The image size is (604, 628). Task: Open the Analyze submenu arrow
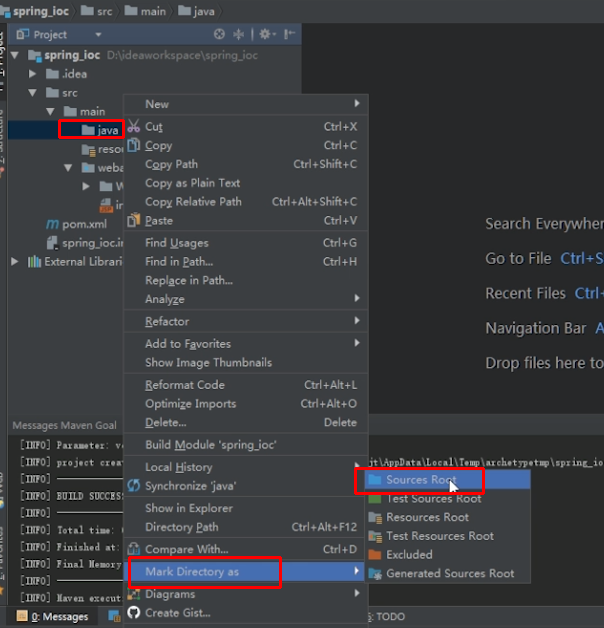click(356, 298)
